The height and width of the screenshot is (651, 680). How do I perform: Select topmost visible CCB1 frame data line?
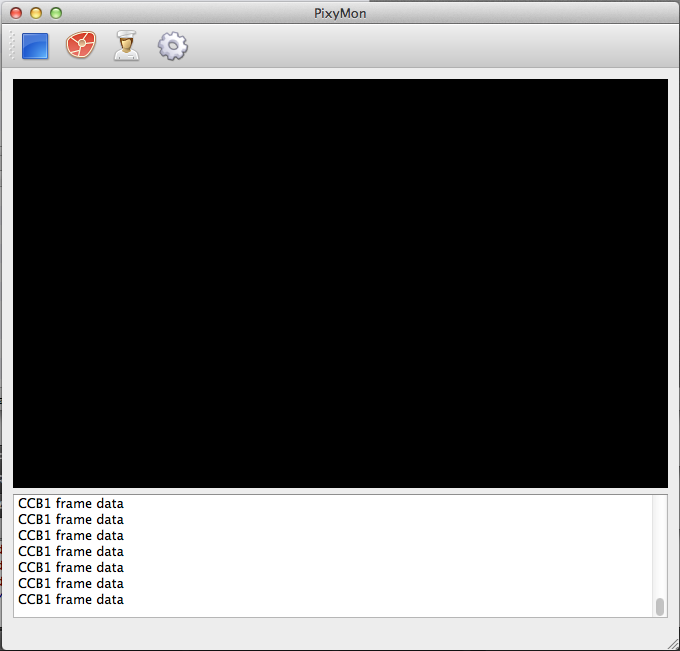pyautogui.click(x=71, y=504)
